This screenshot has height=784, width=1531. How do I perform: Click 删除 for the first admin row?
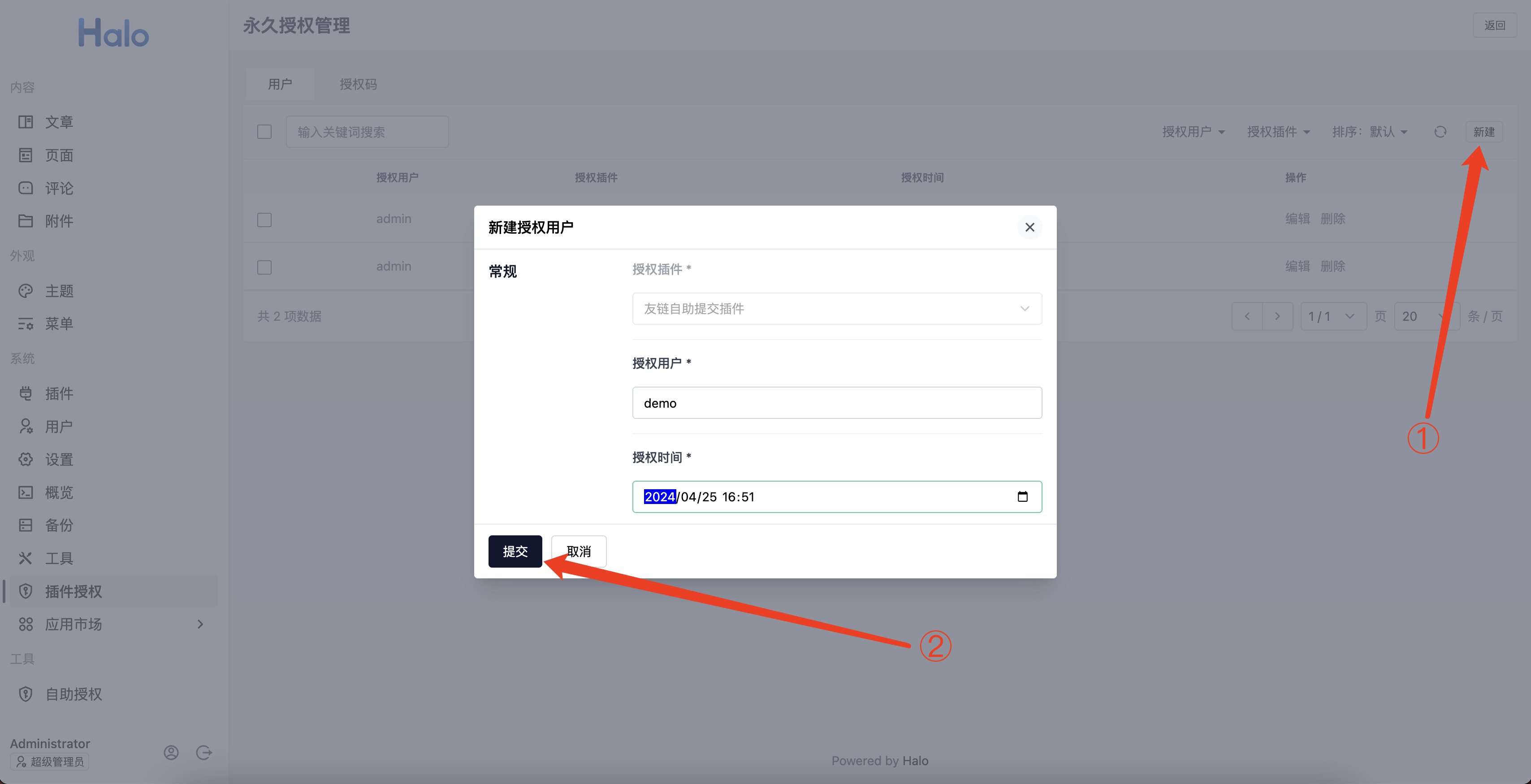(x=1332, y=219)
